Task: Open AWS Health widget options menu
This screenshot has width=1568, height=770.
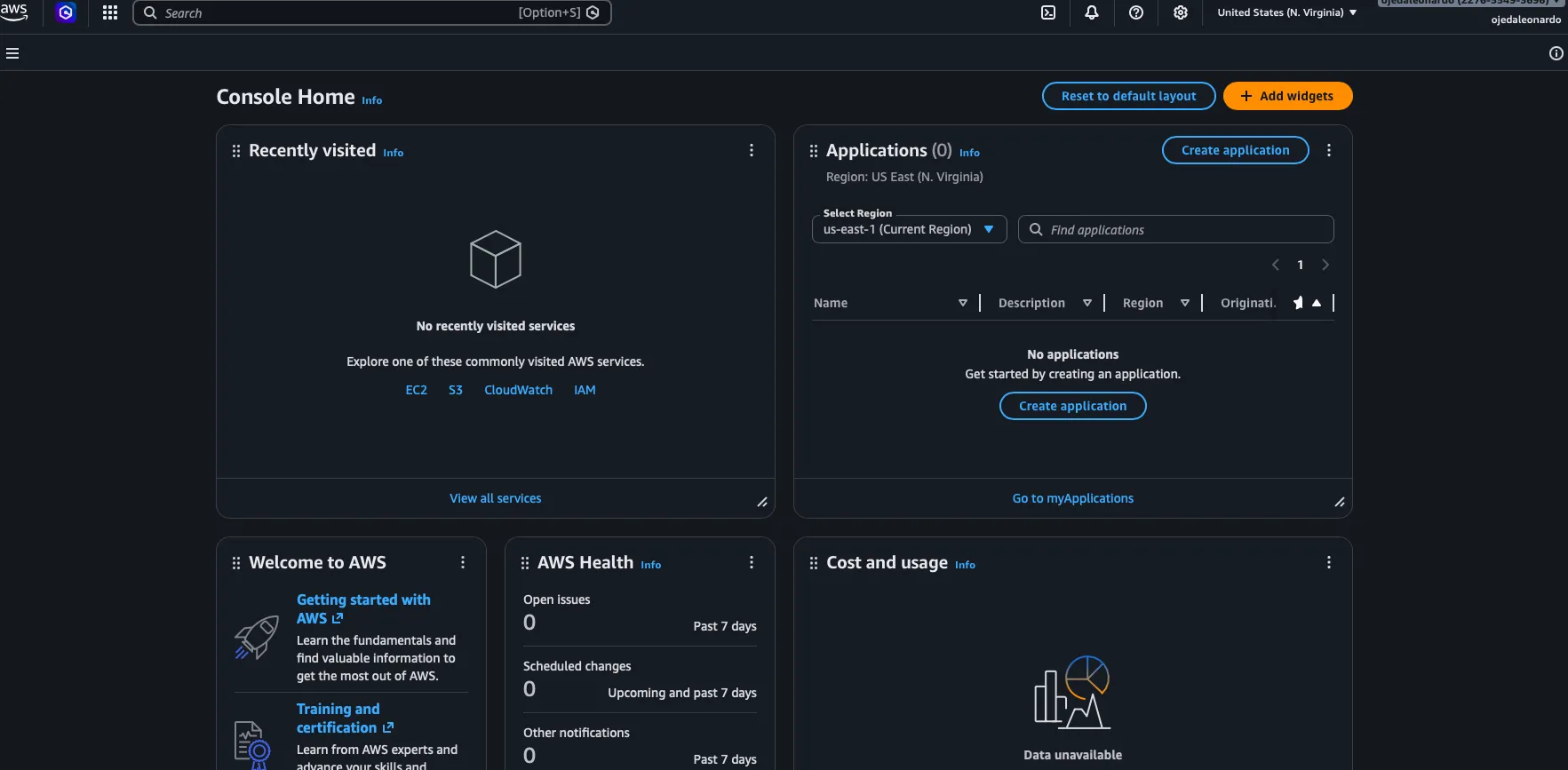Action: [752, 562]
